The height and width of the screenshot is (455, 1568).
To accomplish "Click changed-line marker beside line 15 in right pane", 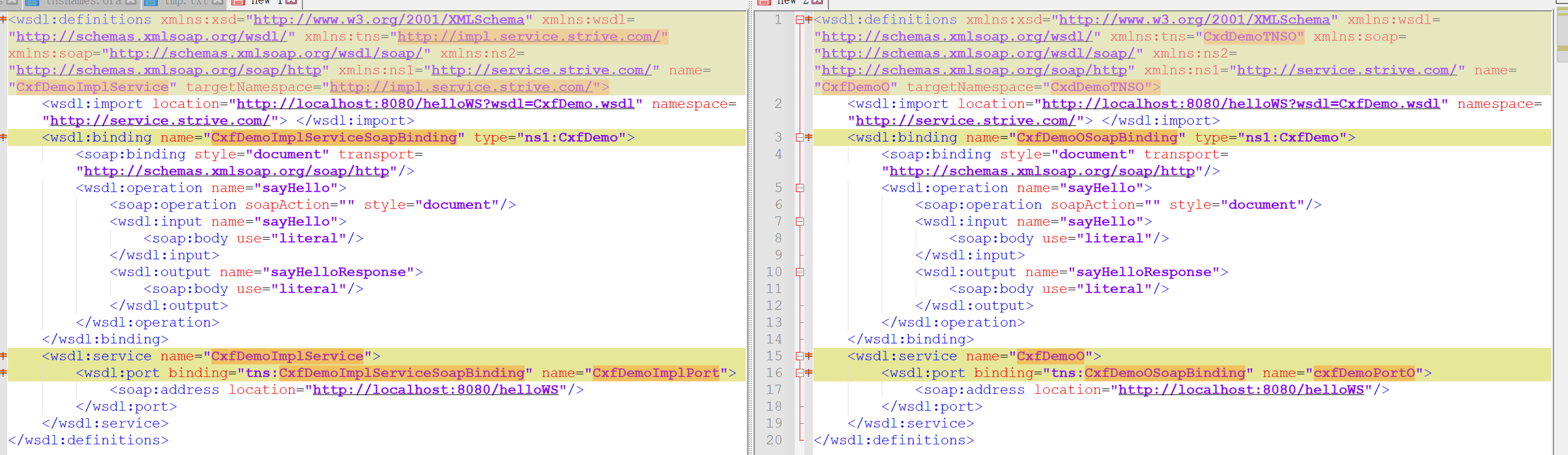I will coord(809,356).
